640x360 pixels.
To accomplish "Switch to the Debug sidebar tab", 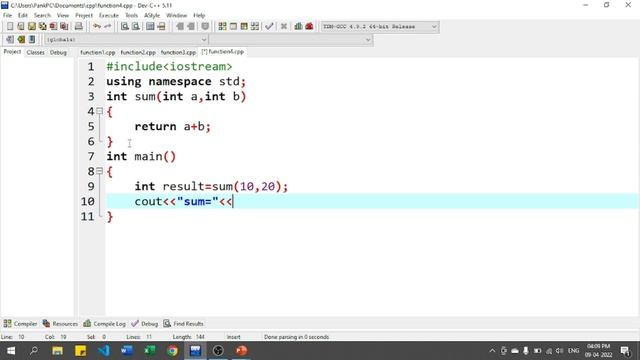I will (58, 52).
